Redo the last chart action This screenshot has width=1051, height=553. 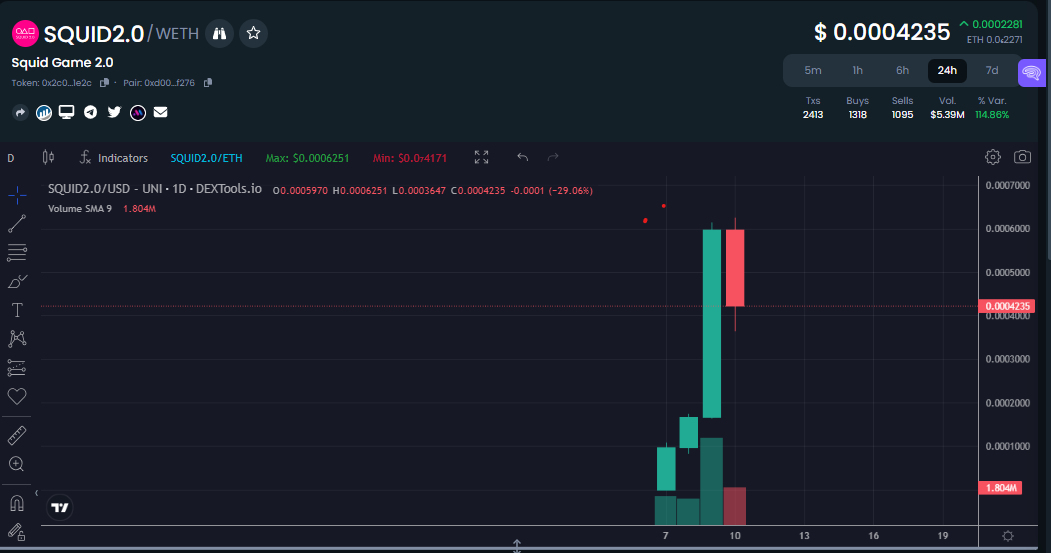553,158
